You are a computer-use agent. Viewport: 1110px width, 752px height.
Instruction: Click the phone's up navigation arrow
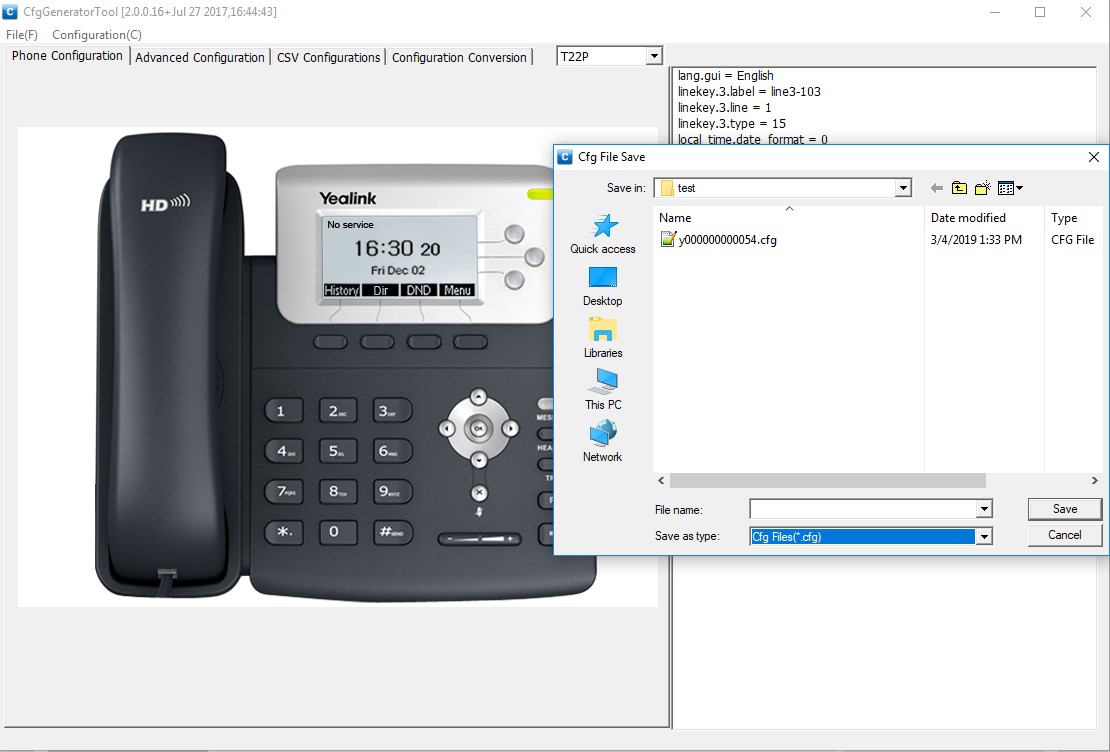pyautogui.click(x=479, y=397)
